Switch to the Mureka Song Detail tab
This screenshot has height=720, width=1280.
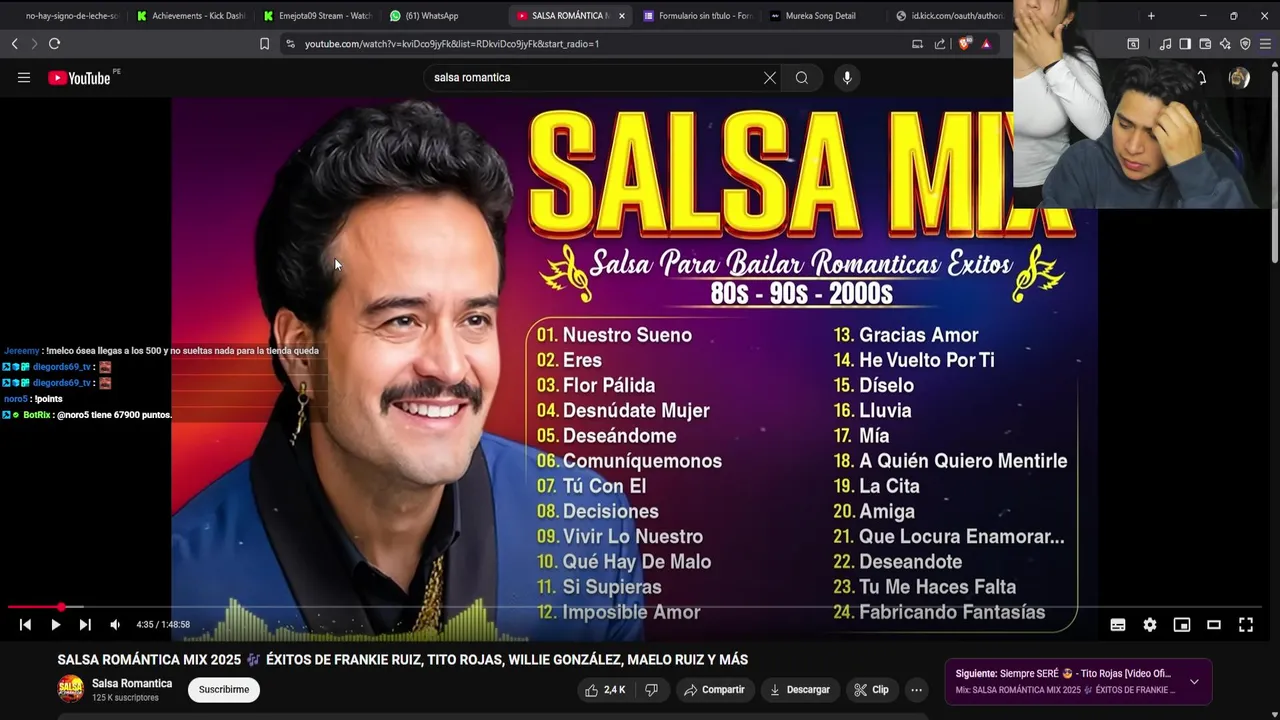[824, 16]
